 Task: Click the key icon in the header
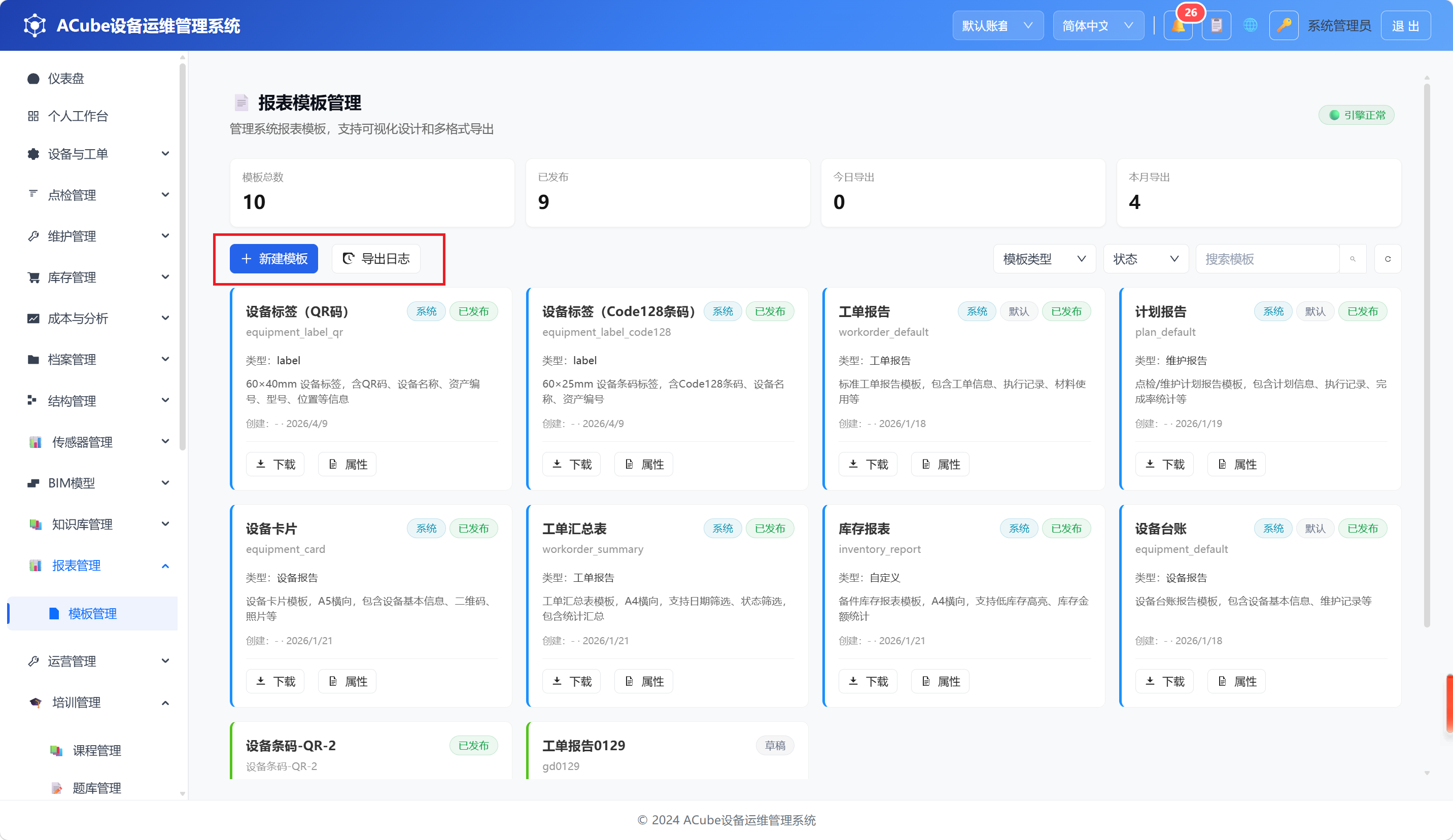click(x=1284, y=26)
